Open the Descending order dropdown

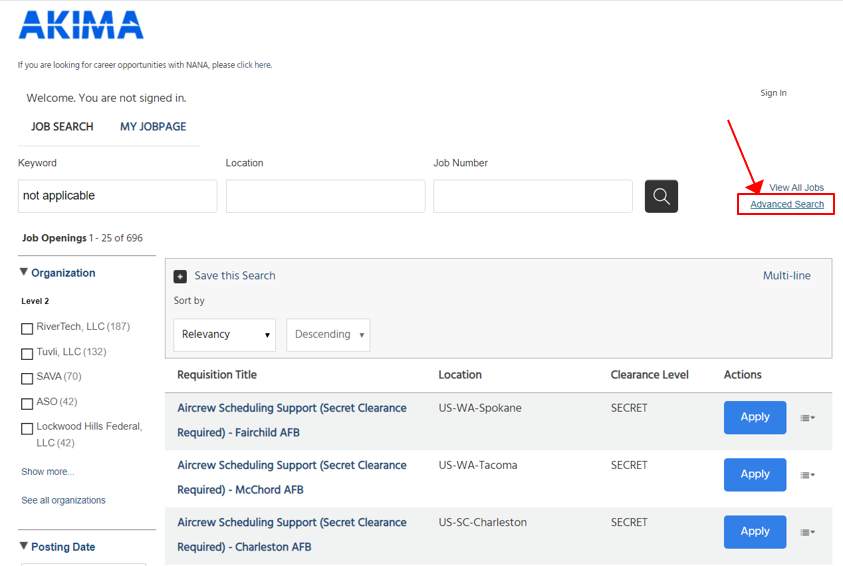[x=328, y=334]
